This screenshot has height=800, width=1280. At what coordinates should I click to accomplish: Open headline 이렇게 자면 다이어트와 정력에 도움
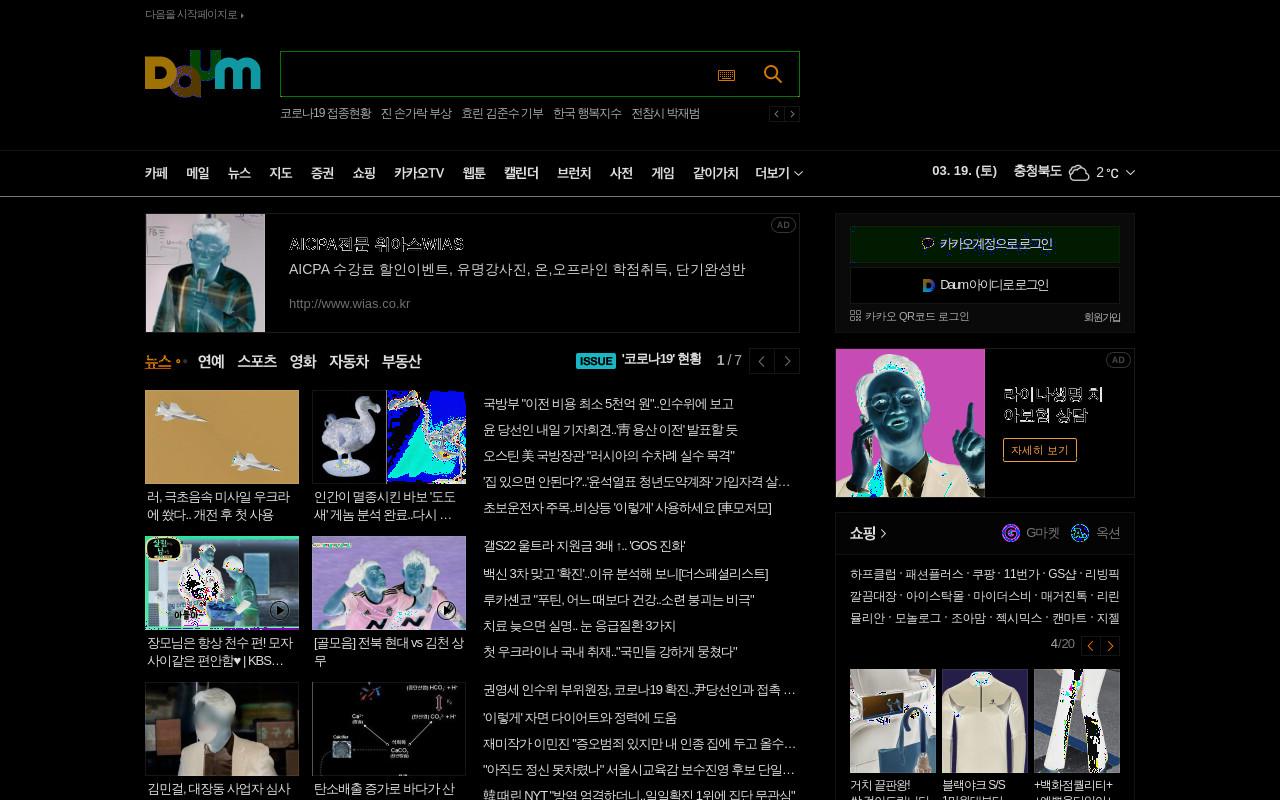coord(580,718)
